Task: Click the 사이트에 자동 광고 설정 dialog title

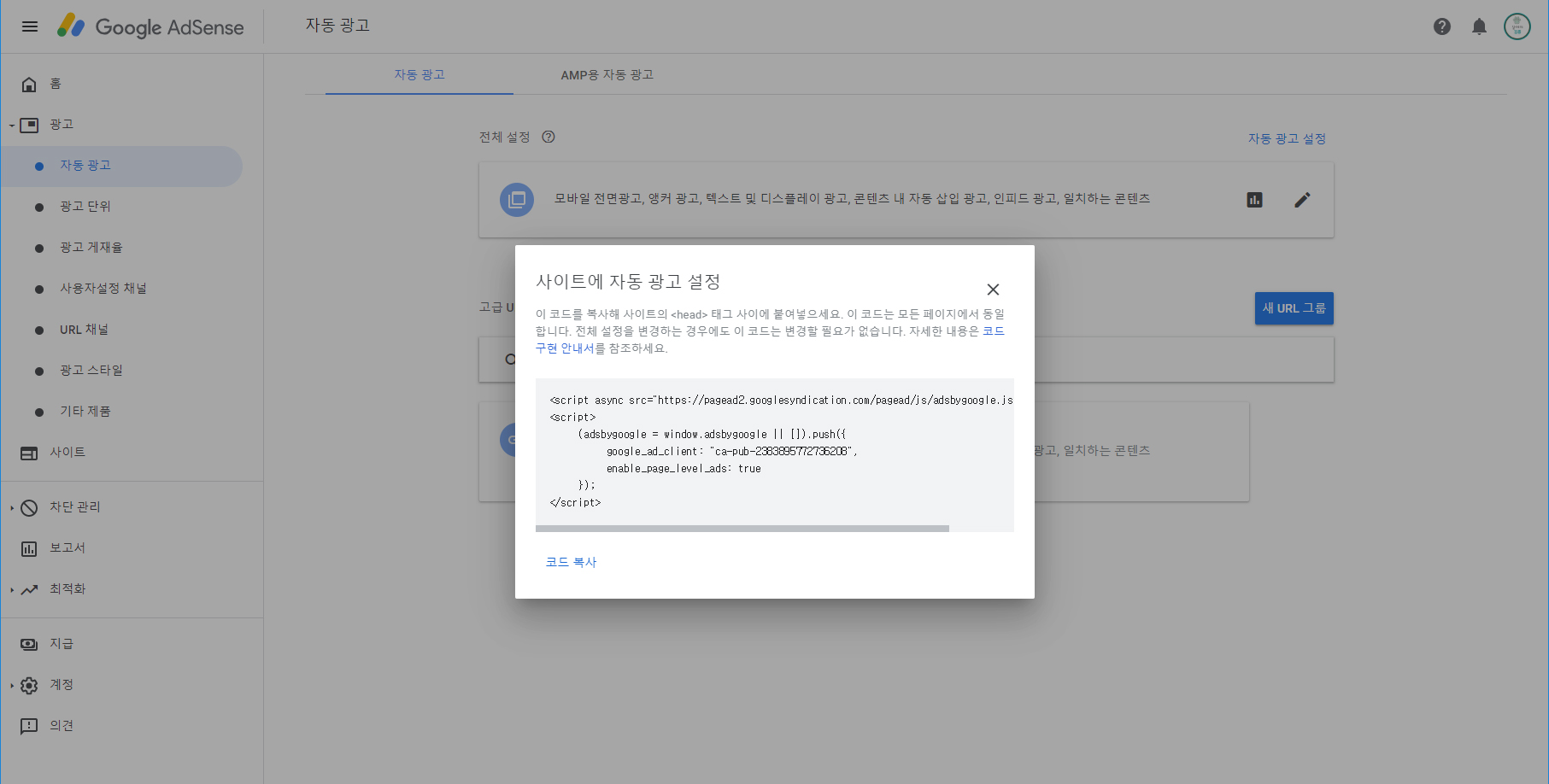Action: (628, 281)
